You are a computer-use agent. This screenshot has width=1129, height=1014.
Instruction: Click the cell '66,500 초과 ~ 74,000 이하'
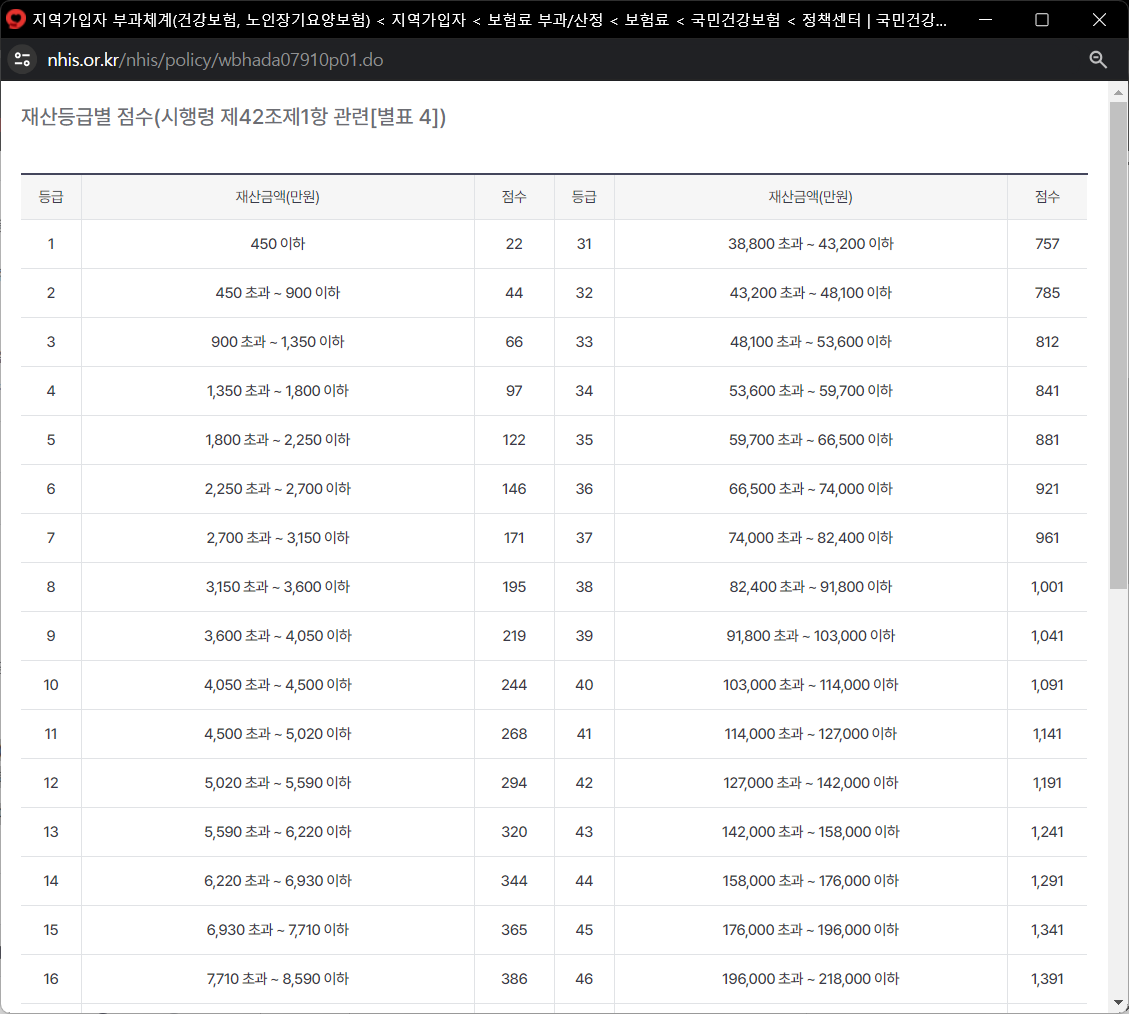click(x=811, y=489)
